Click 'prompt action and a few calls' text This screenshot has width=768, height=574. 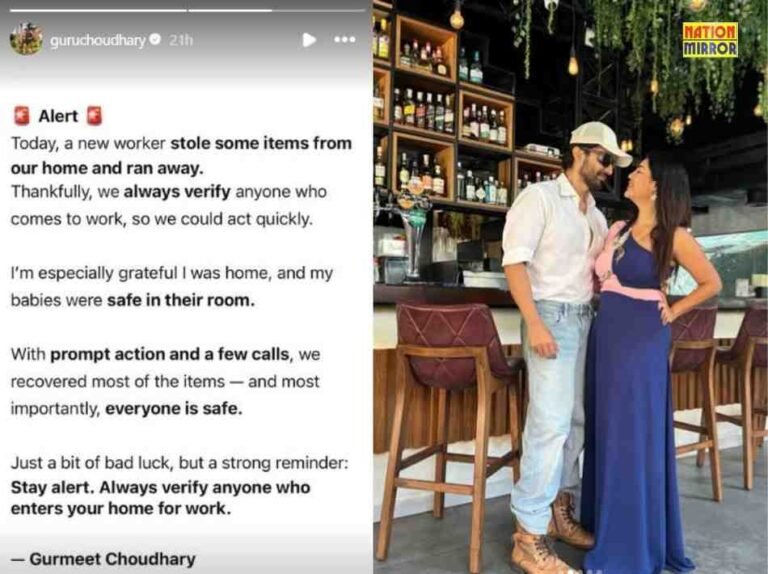(x=170, y=354)
